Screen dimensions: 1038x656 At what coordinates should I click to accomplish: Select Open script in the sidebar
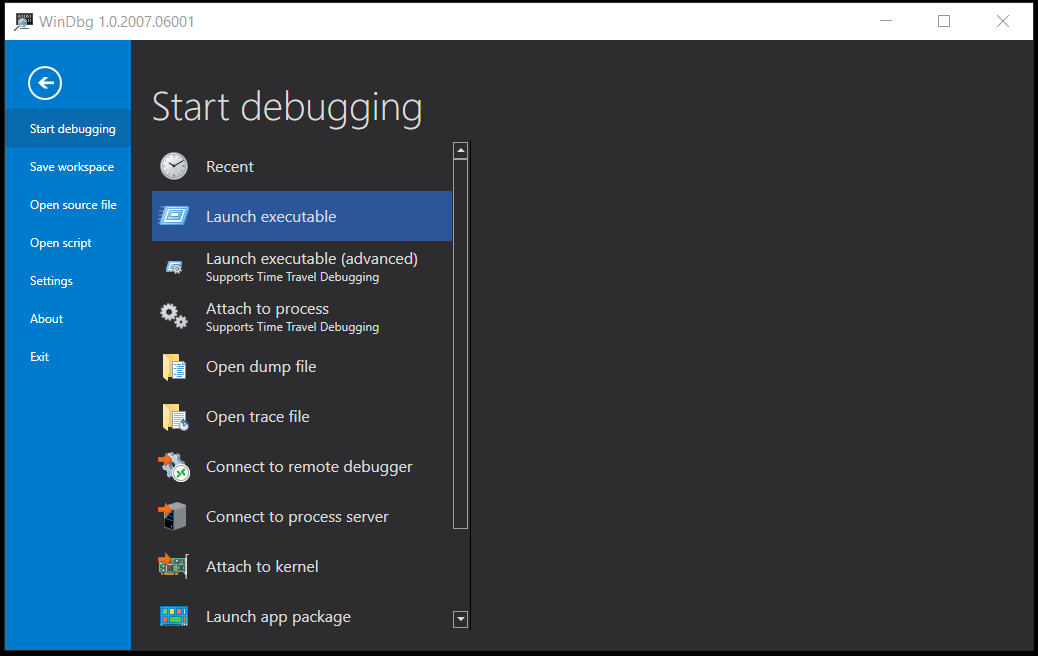[x=68, y=243]
